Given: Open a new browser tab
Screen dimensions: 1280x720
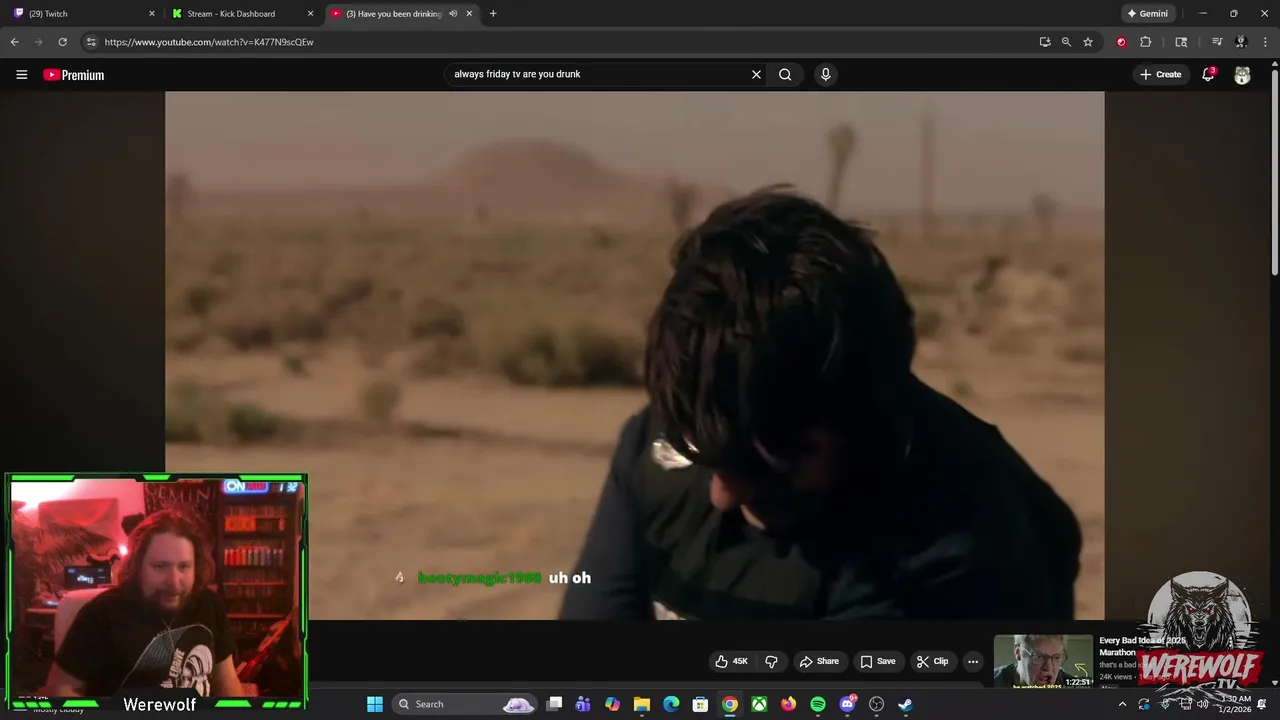Looking at the screenshot, I should pos(493,14).
